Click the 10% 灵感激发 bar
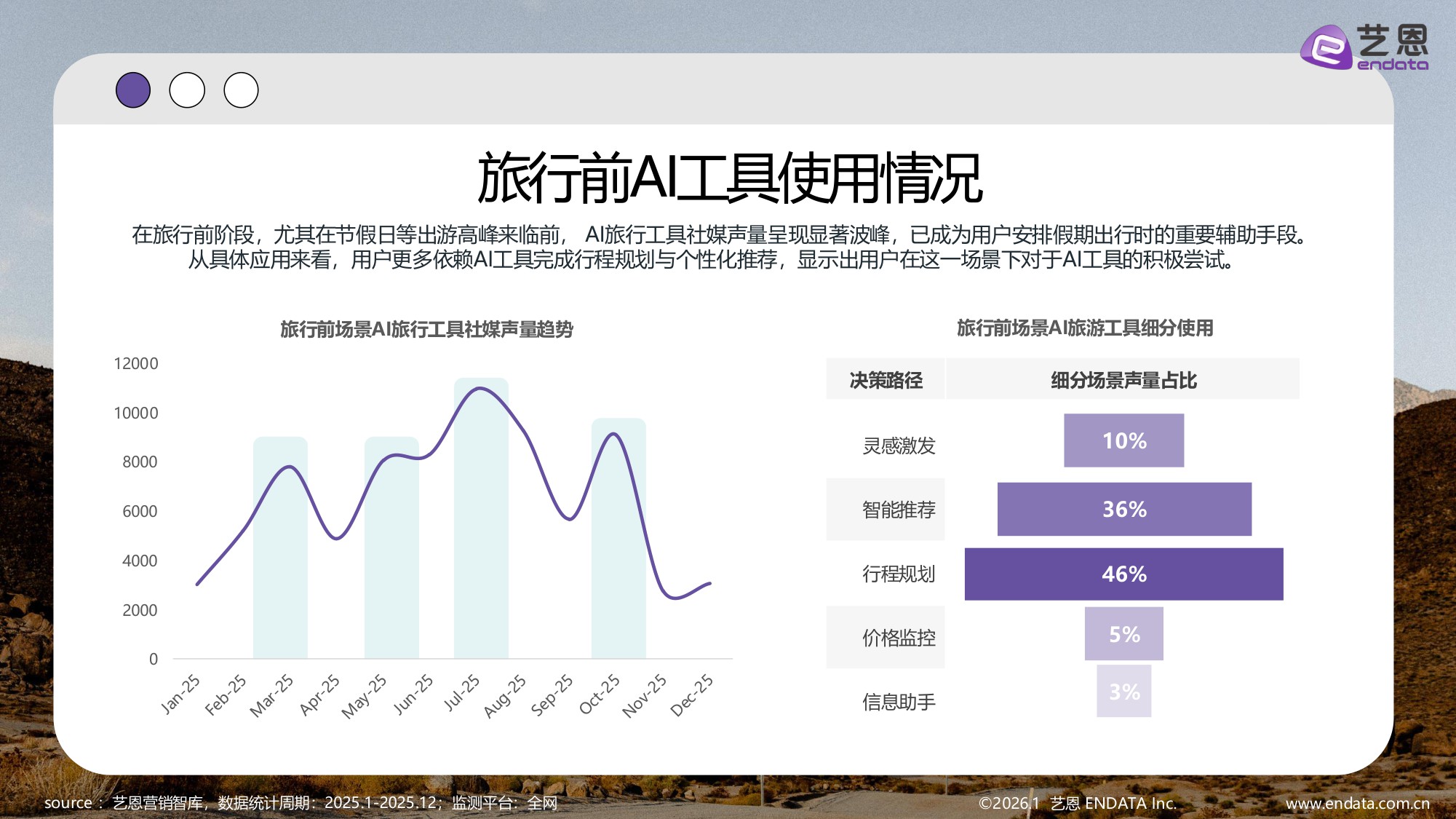The image size is (1456, 819). (1123, 440)
